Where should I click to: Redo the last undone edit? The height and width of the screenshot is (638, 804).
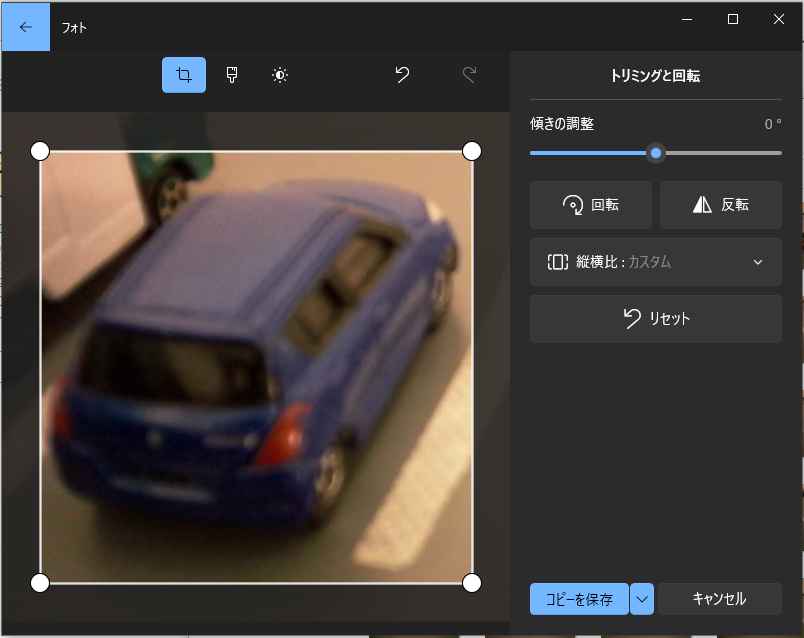469,75
